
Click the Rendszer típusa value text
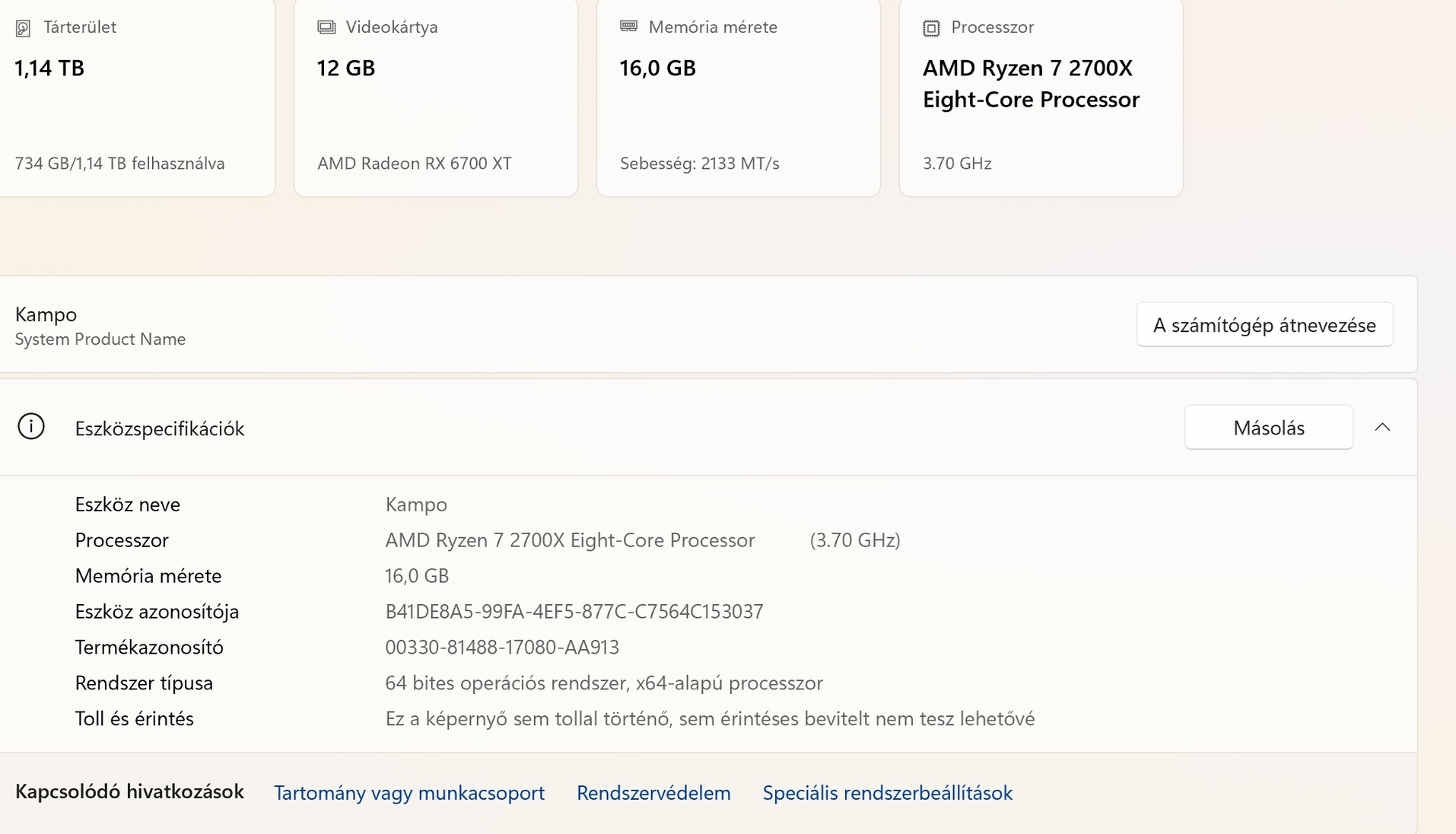pyautogui.click(x=604, y=683)
